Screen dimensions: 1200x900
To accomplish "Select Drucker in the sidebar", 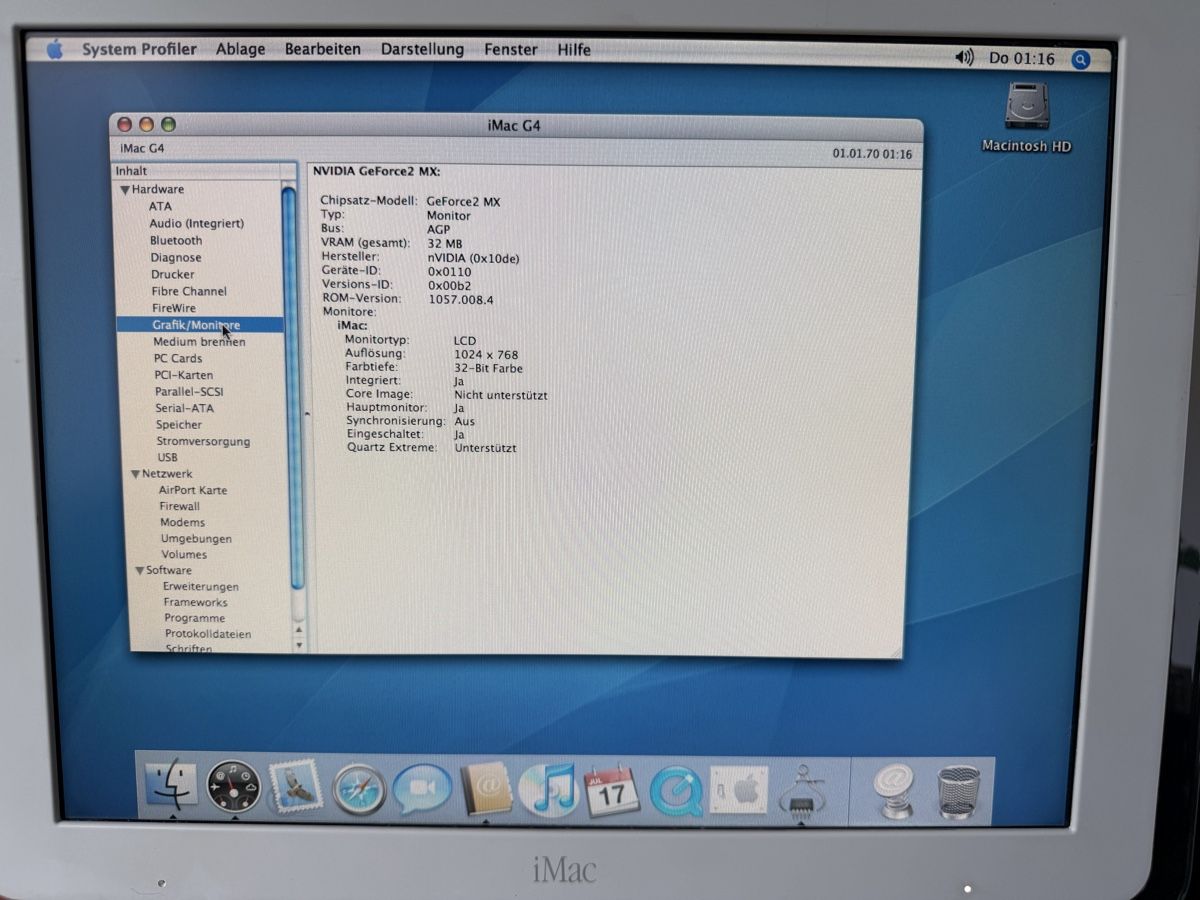I will coord(173,274).
